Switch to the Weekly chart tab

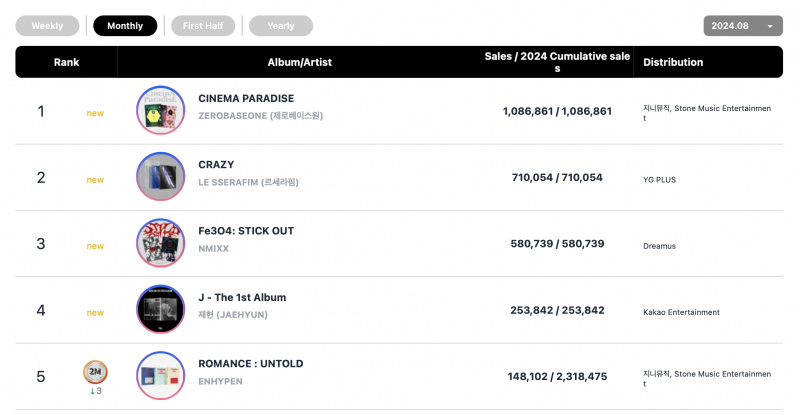(47, 26)
